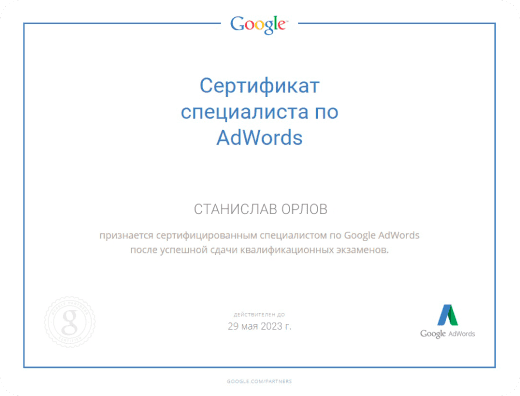Click the "Google" wordmark under the AdWords triangle
Screen dimensions: 520x396
[x=433, y=334]
